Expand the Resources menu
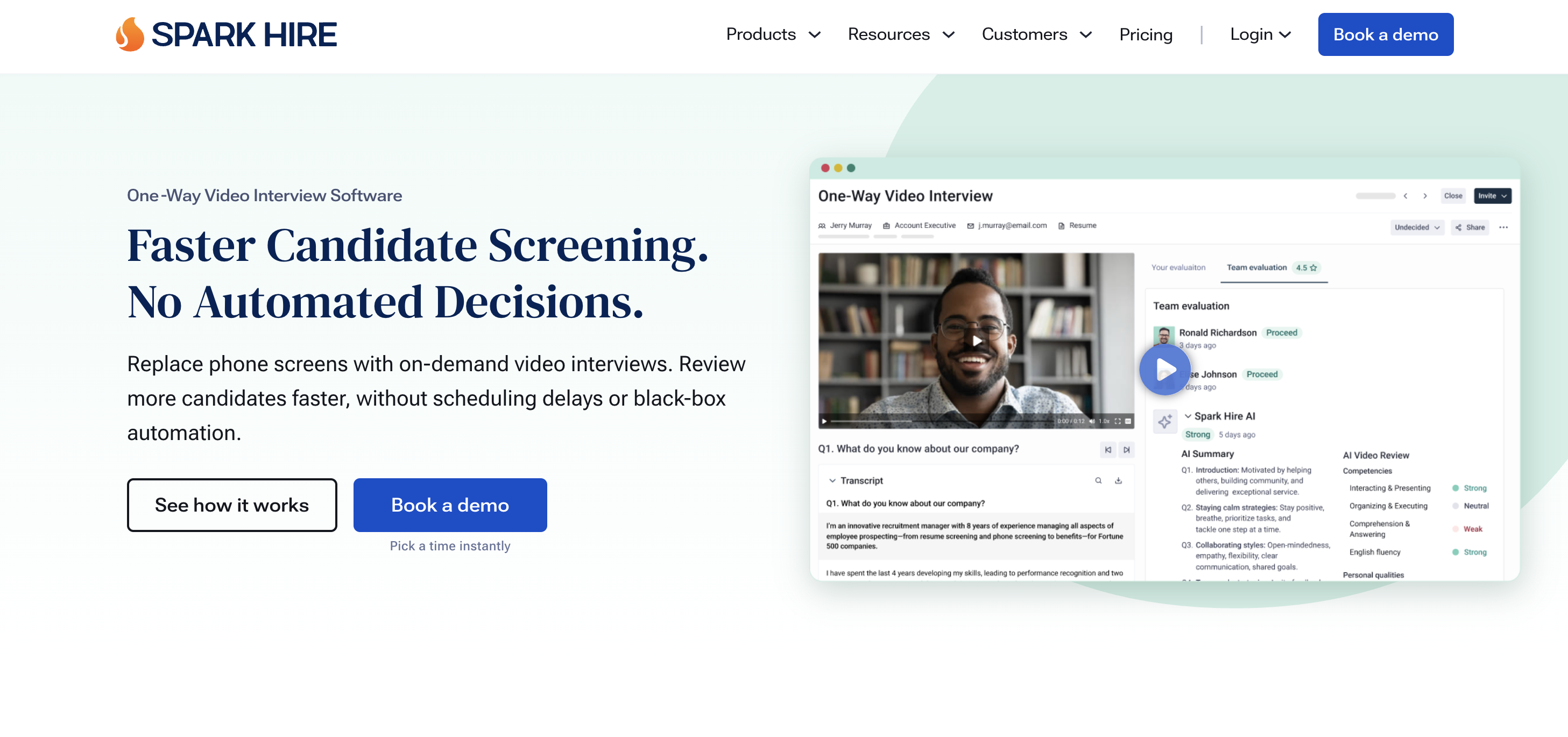This screenshot has height=737, width=1568. click(901, 34)
